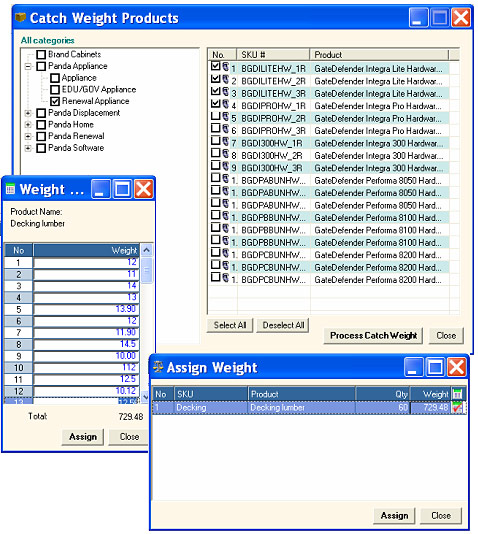Check the Panda Appliance category
The height and width of the screenshot is (534, 478).
[41, 66]
